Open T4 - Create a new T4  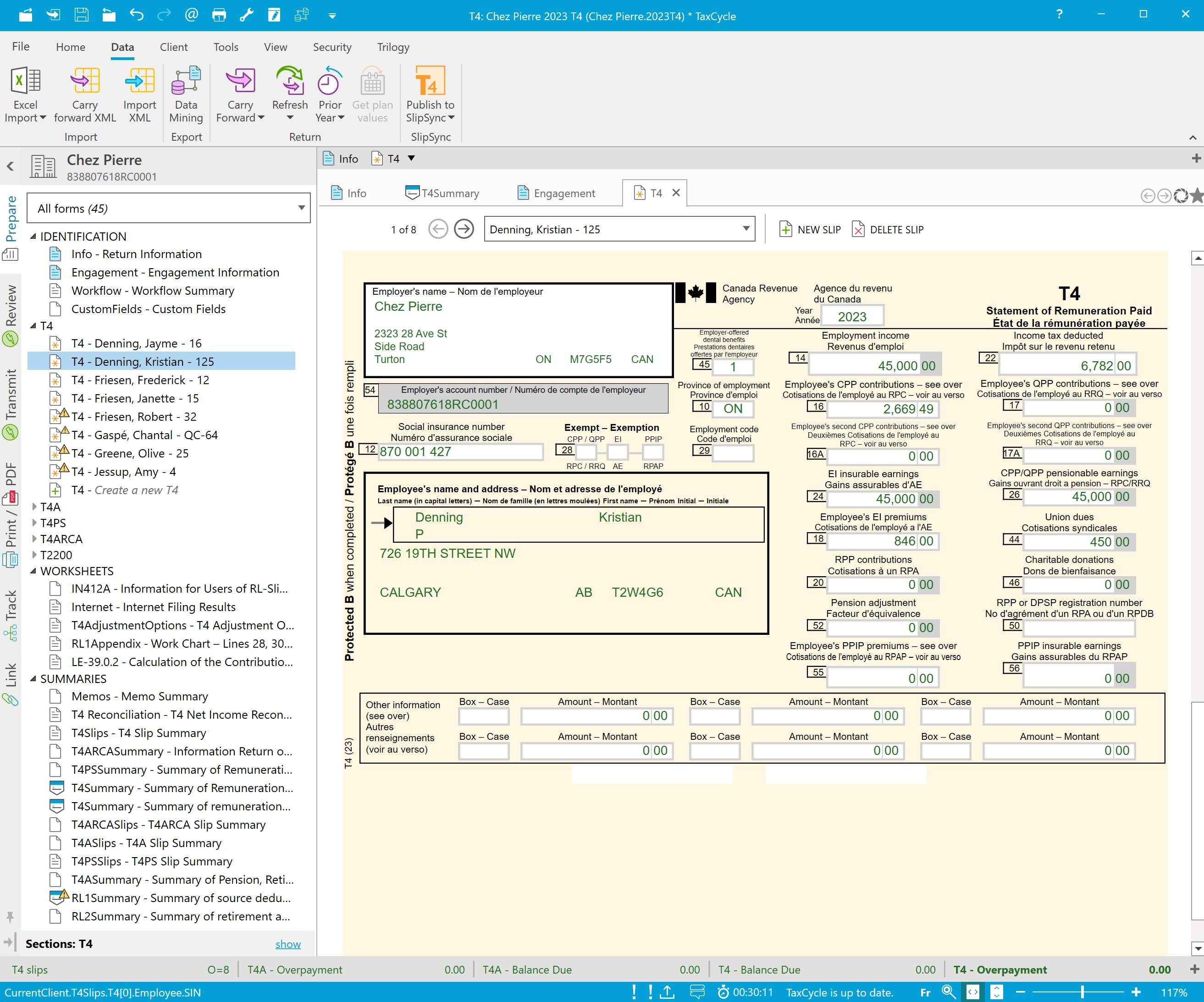pyautogui.click(x=124, y=490)
